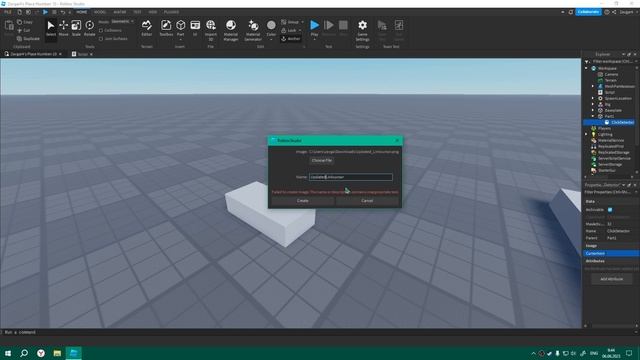Click the Name input field in the dialog
The height and width of the screenshot is (360, 640).
(351, 177)
